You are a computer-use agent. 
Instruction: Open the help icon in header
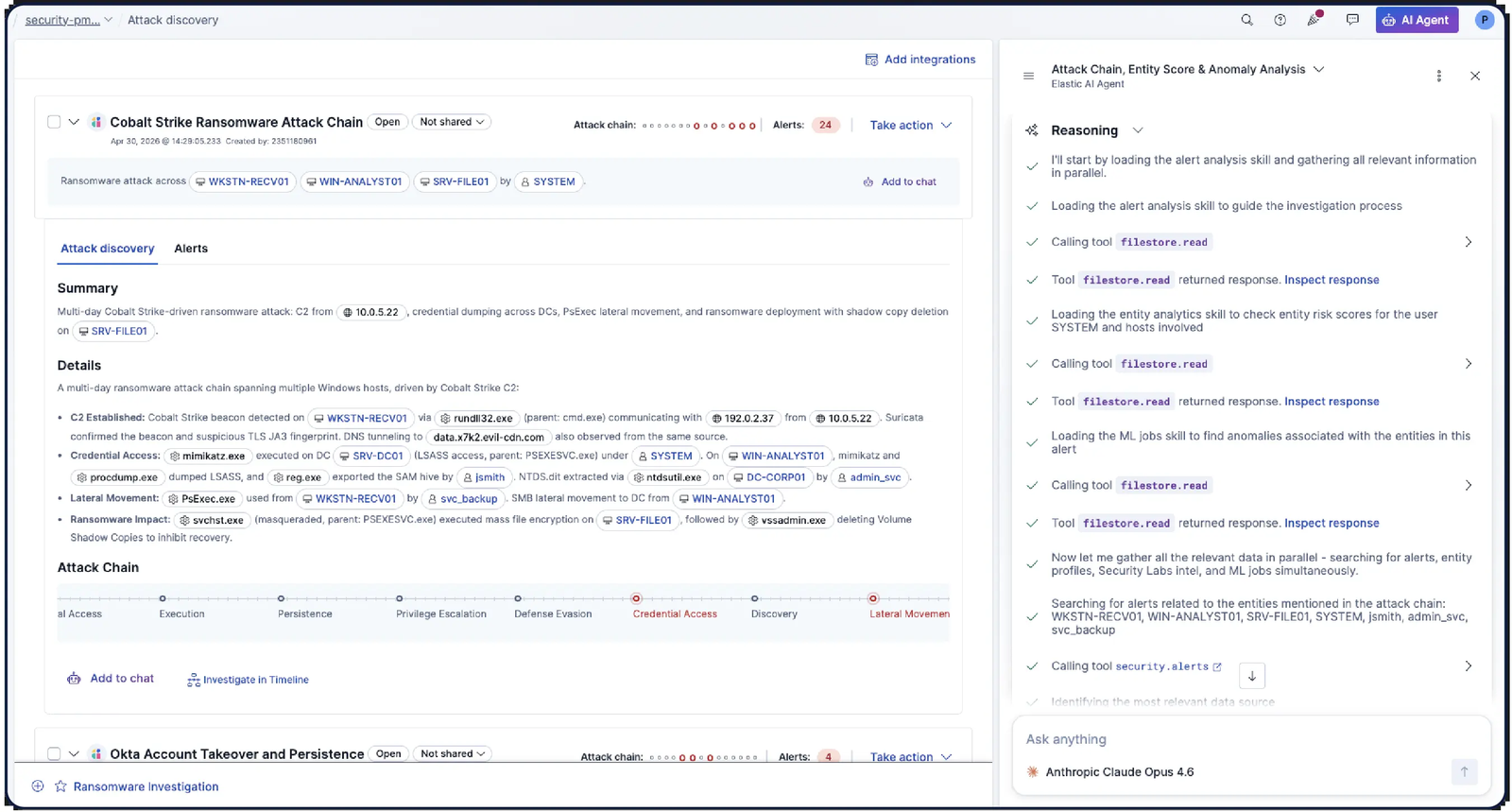click(1280, 20)
